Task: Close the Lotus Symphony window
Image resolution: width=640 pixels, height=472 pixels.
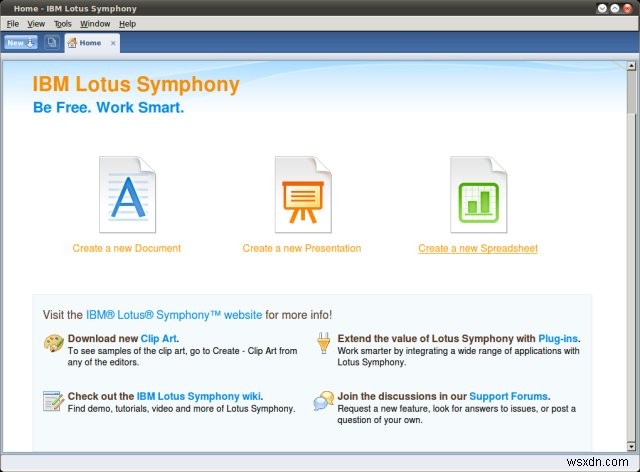Action: coord(627,8)
